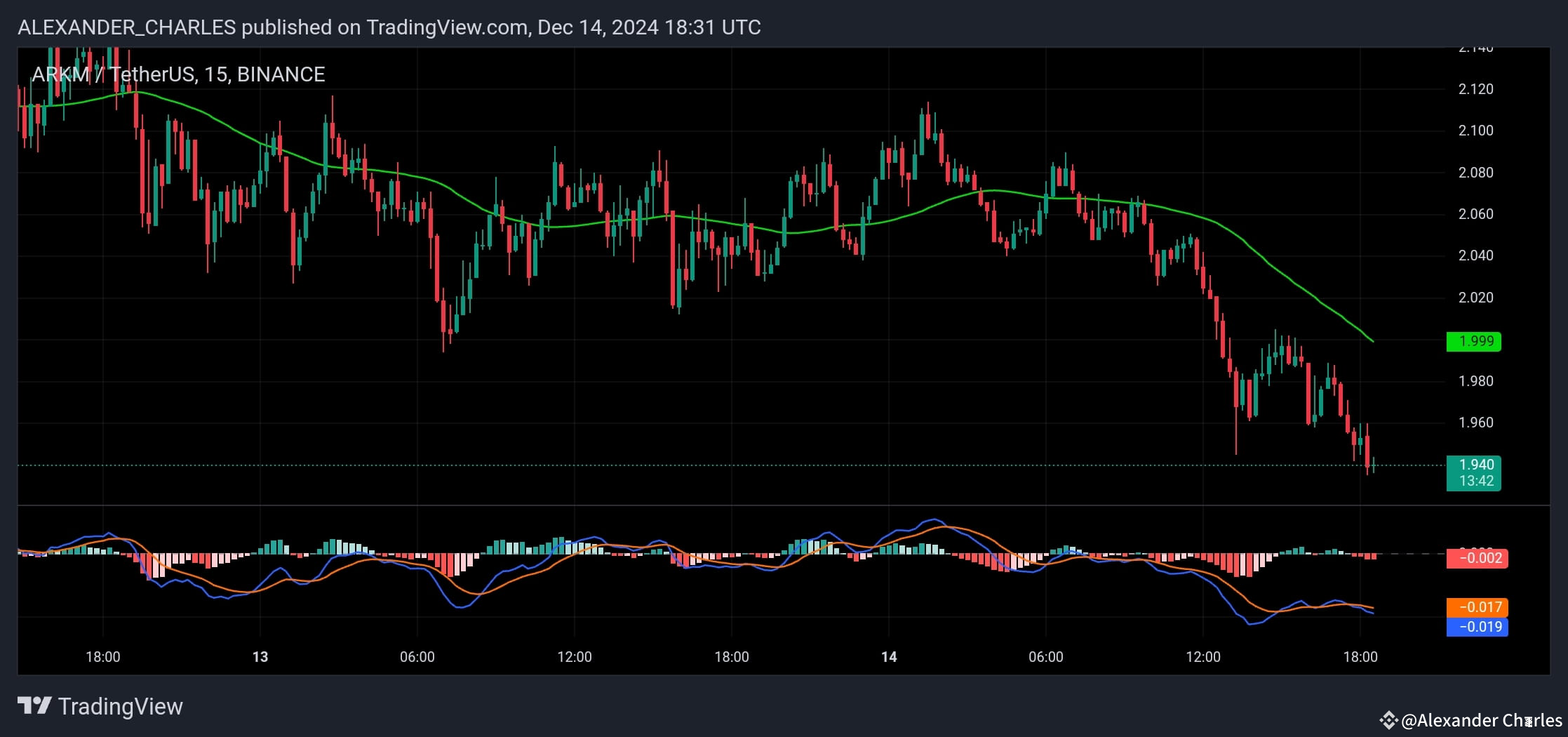Click the blue -0.019 MACD line label
This screenshot has height=737, width=1568.
pos(1476,628)
